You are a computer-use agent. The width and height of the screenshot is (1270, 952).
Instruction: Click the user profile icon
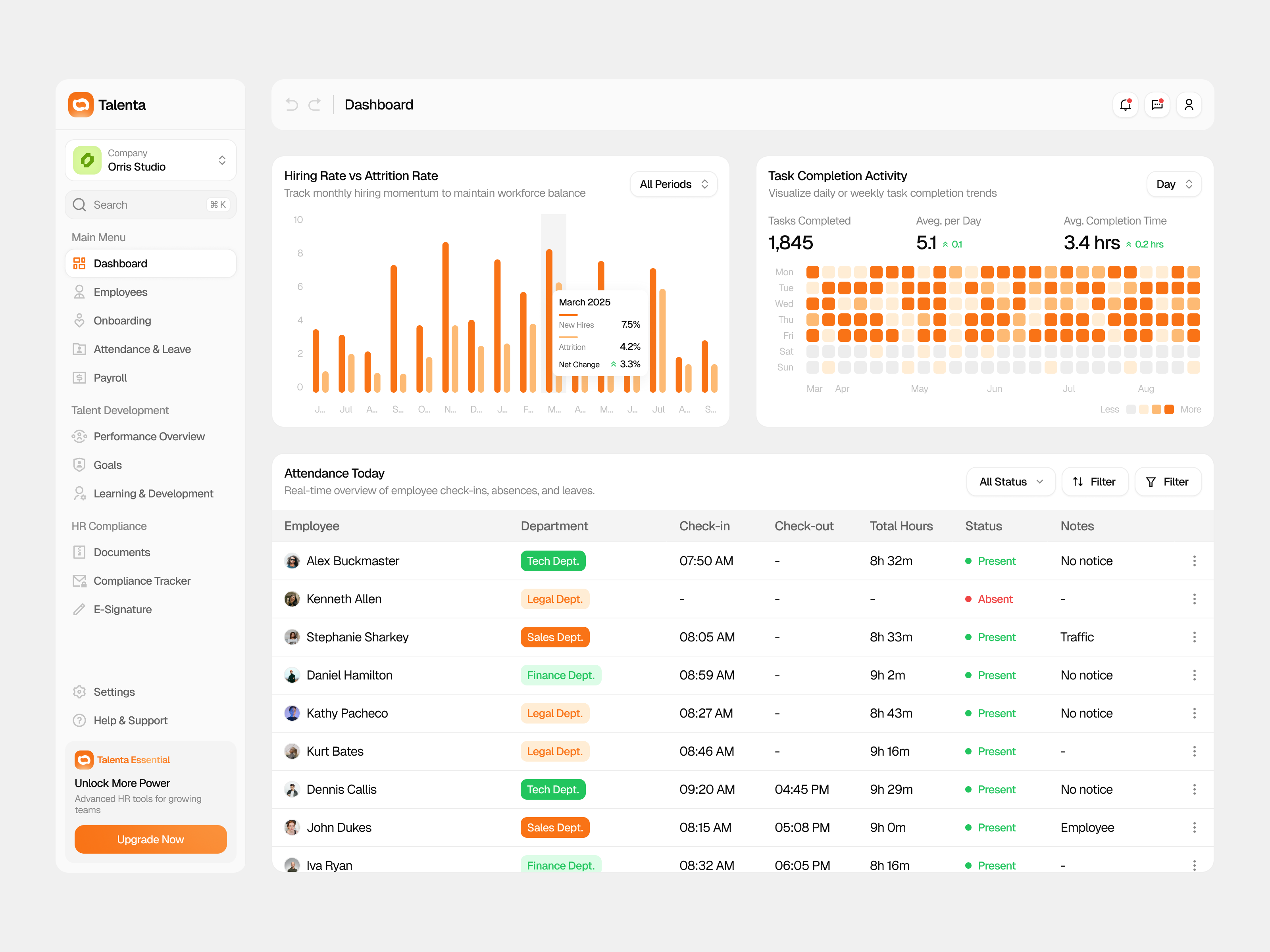[1189, 104]
